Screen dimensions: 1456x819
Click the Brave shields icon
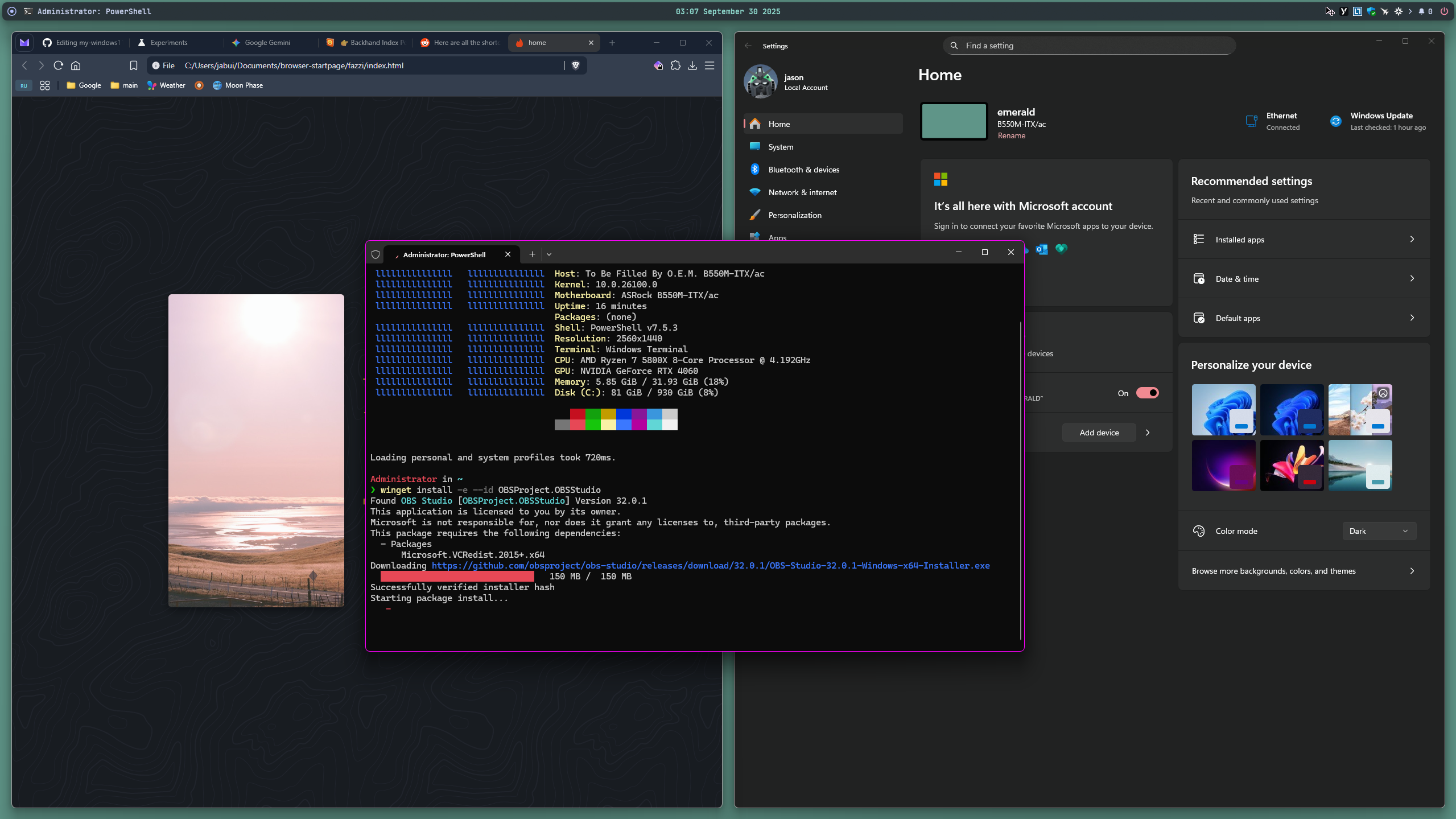[x=575, y=65]
